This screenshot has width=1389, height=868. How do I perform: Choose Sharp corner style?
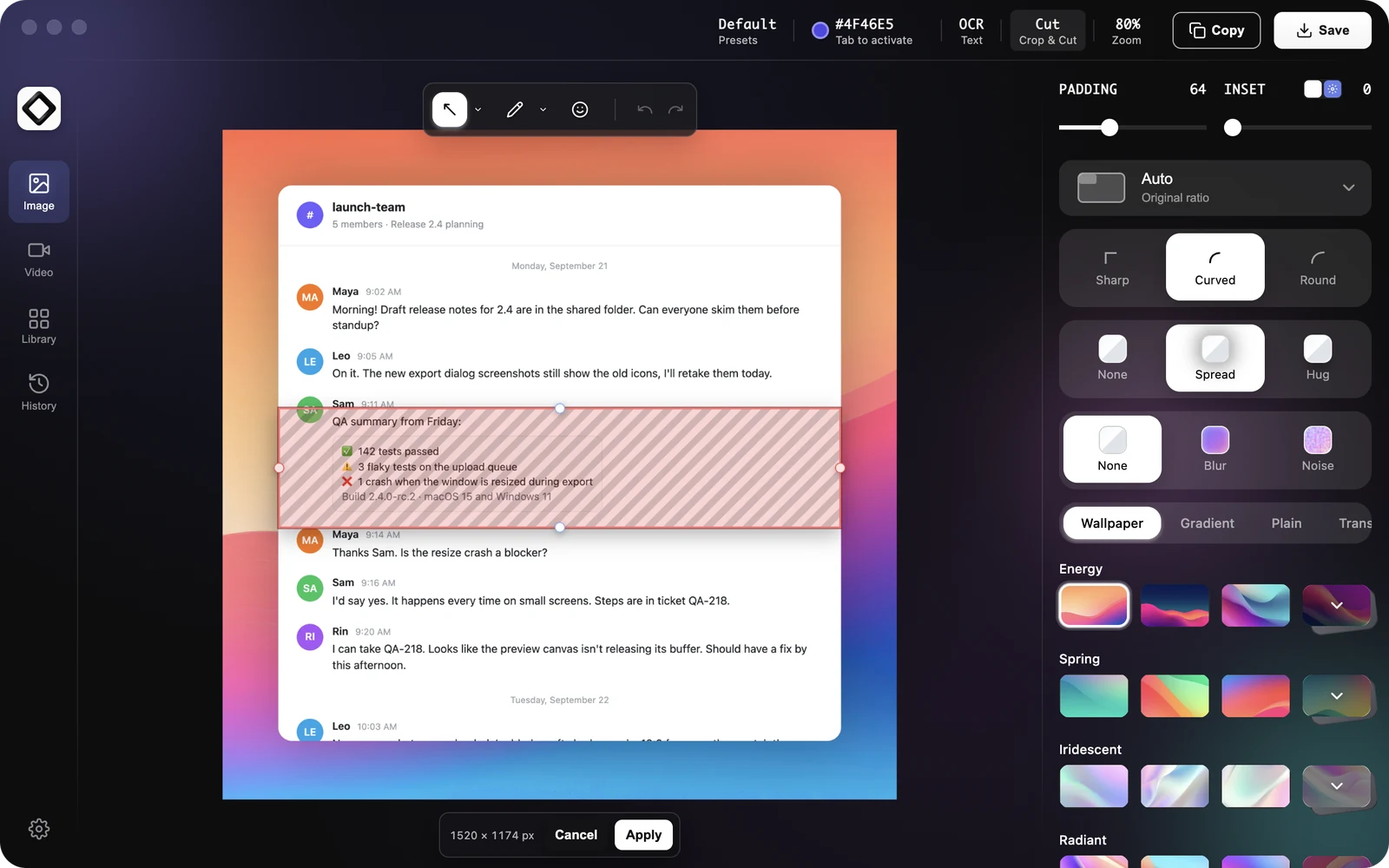1112,267
